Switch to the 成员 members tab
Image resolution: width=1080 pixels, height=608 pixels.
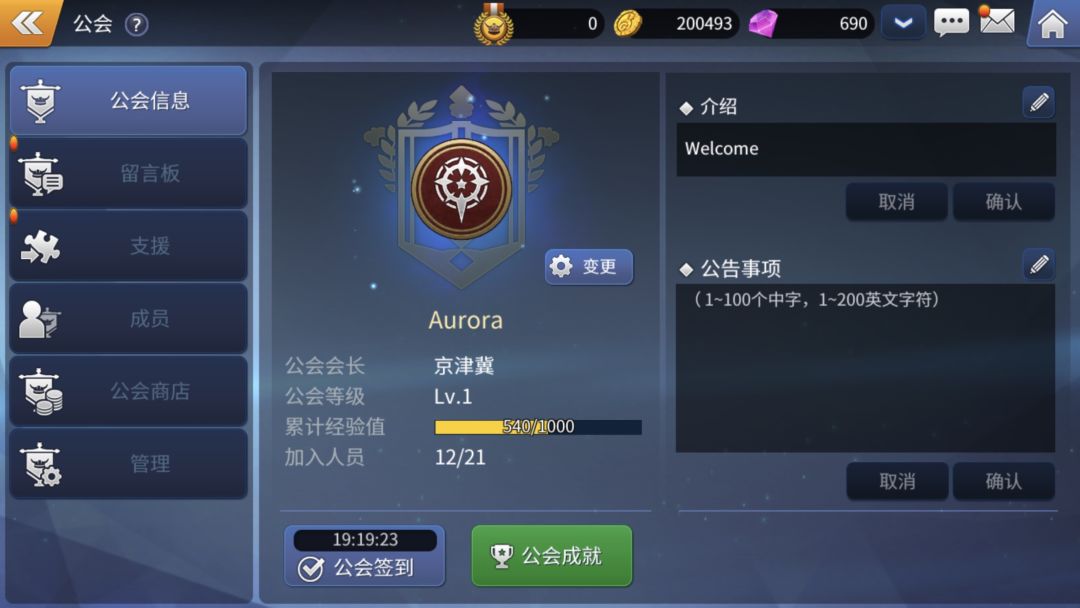128,319
